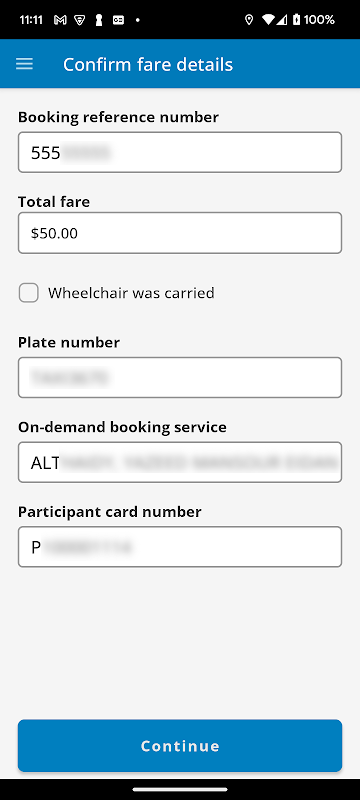360x800 pixels.
Task: Edit the Booking reference number field
Action: pos(180,152)
